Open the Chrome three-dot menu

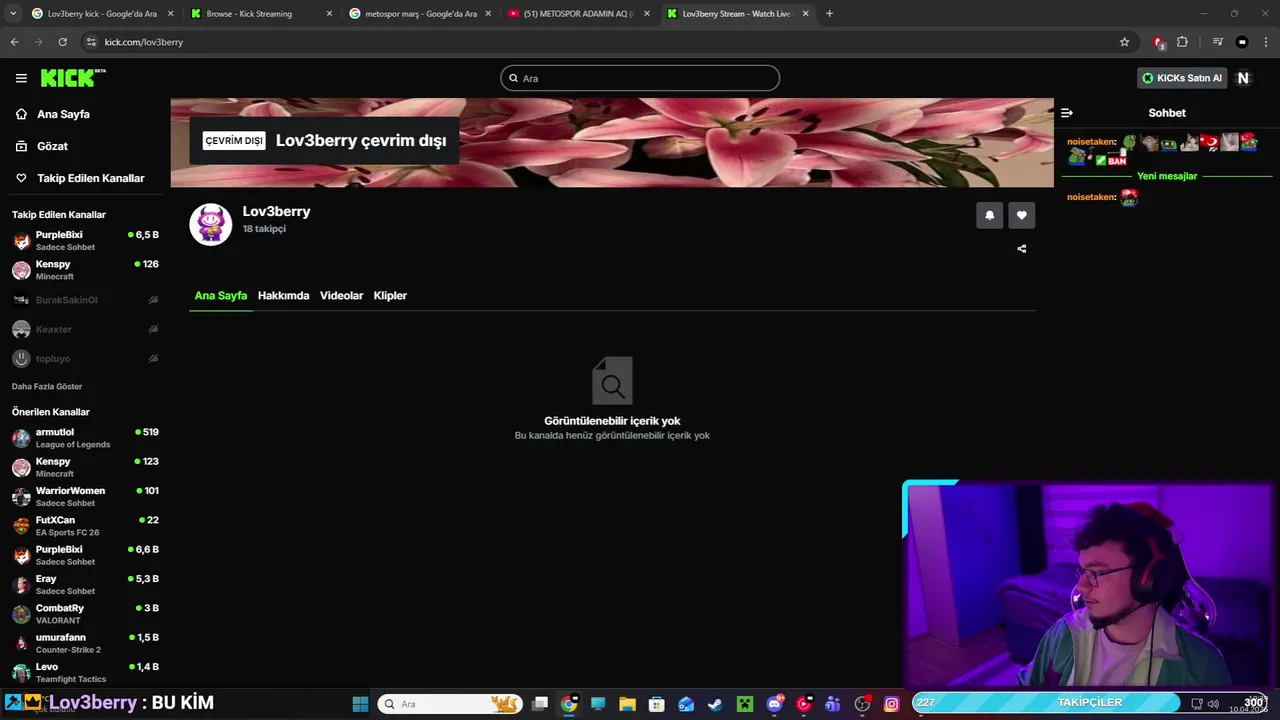pos(1265,42)
